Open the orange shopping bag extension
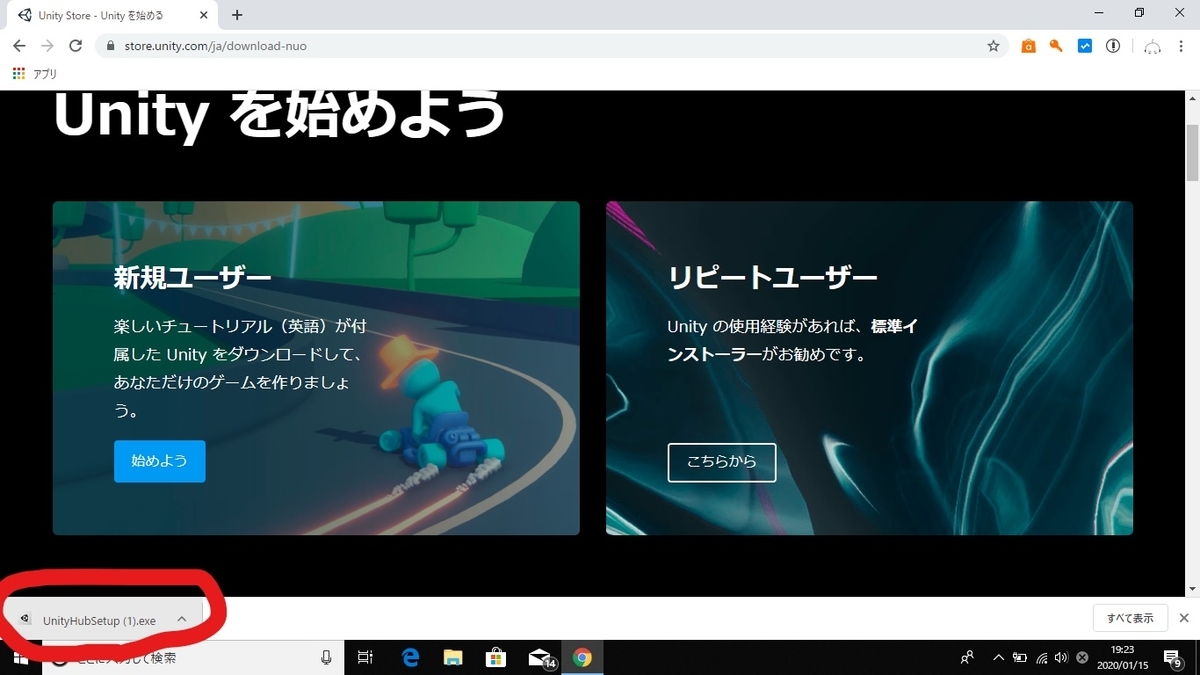The image size is (1200, 675). tap(1028, 46)
